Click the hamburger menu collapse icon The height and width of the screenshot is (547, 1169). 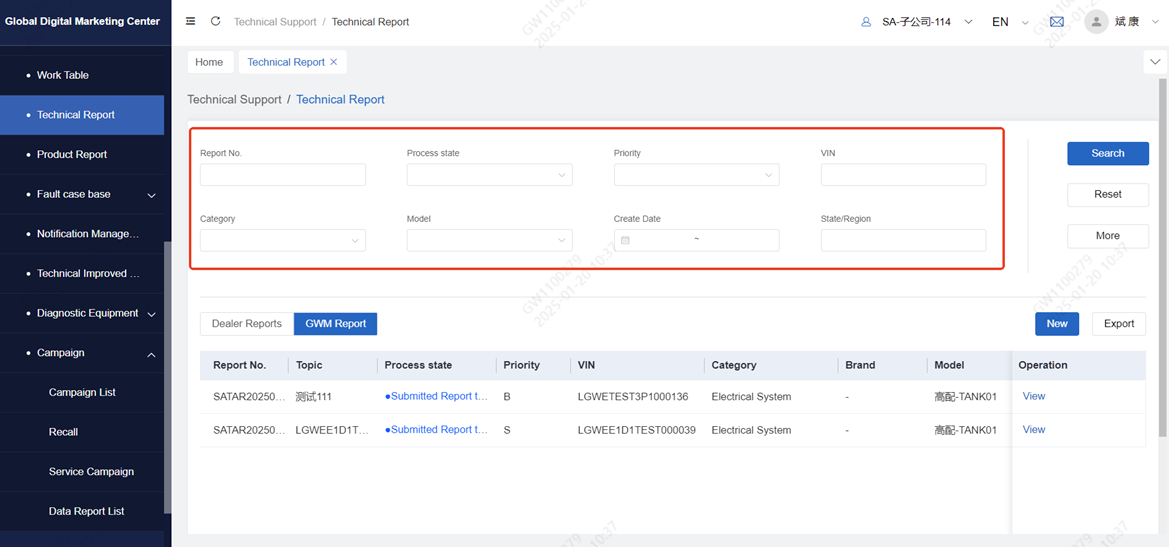(190, 21)
